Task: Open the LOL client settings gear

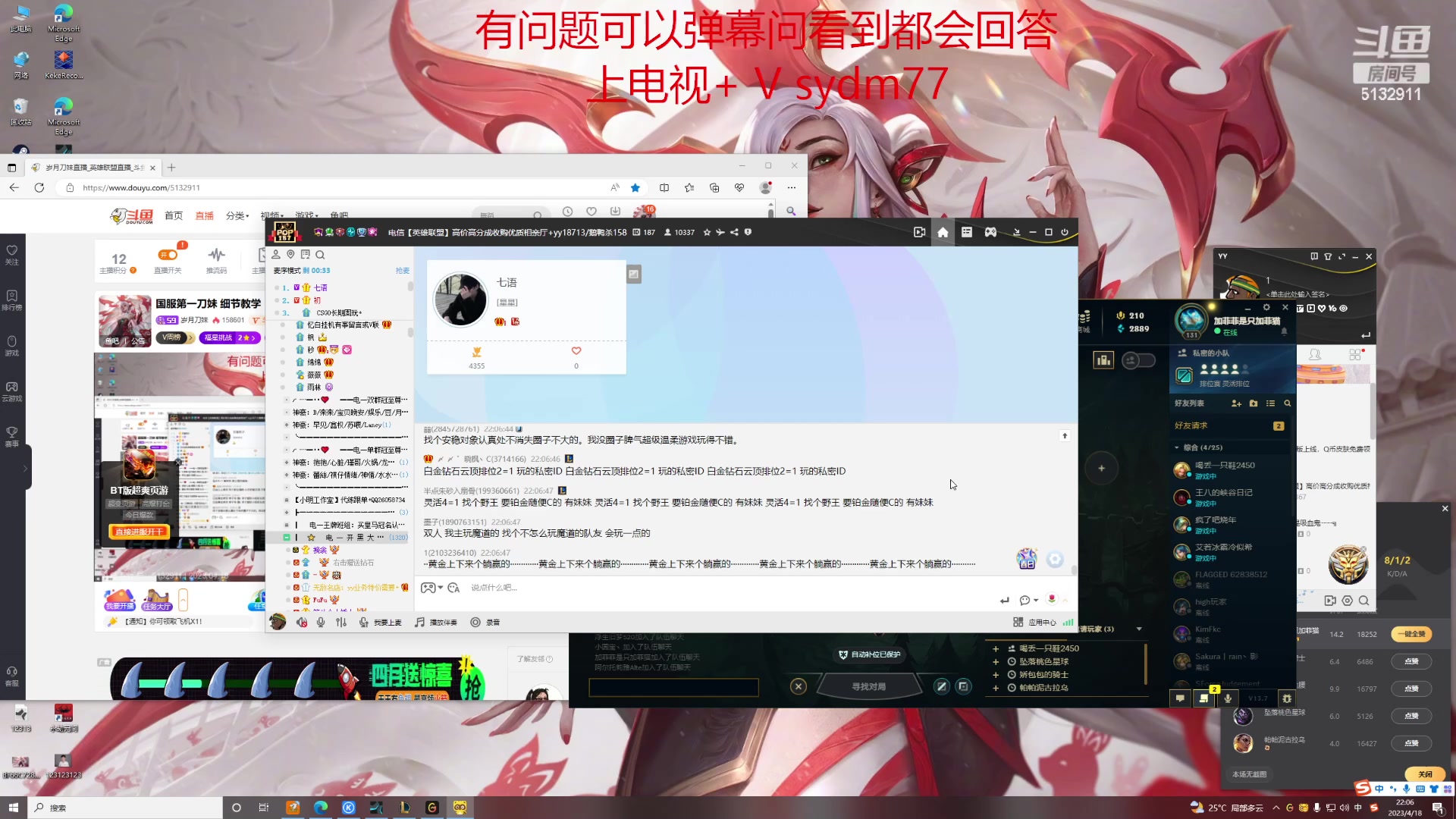Action: tap(1267, 307)
